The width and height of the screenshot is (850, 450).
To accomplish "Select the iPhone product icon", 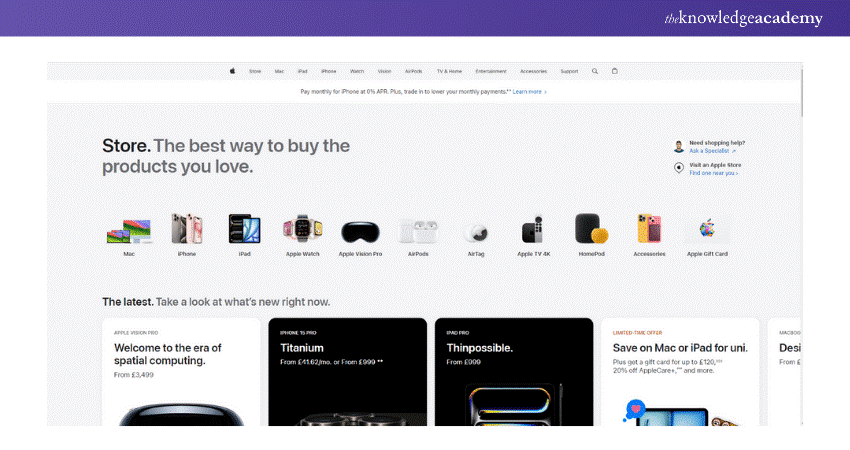I will click(187, 230).
